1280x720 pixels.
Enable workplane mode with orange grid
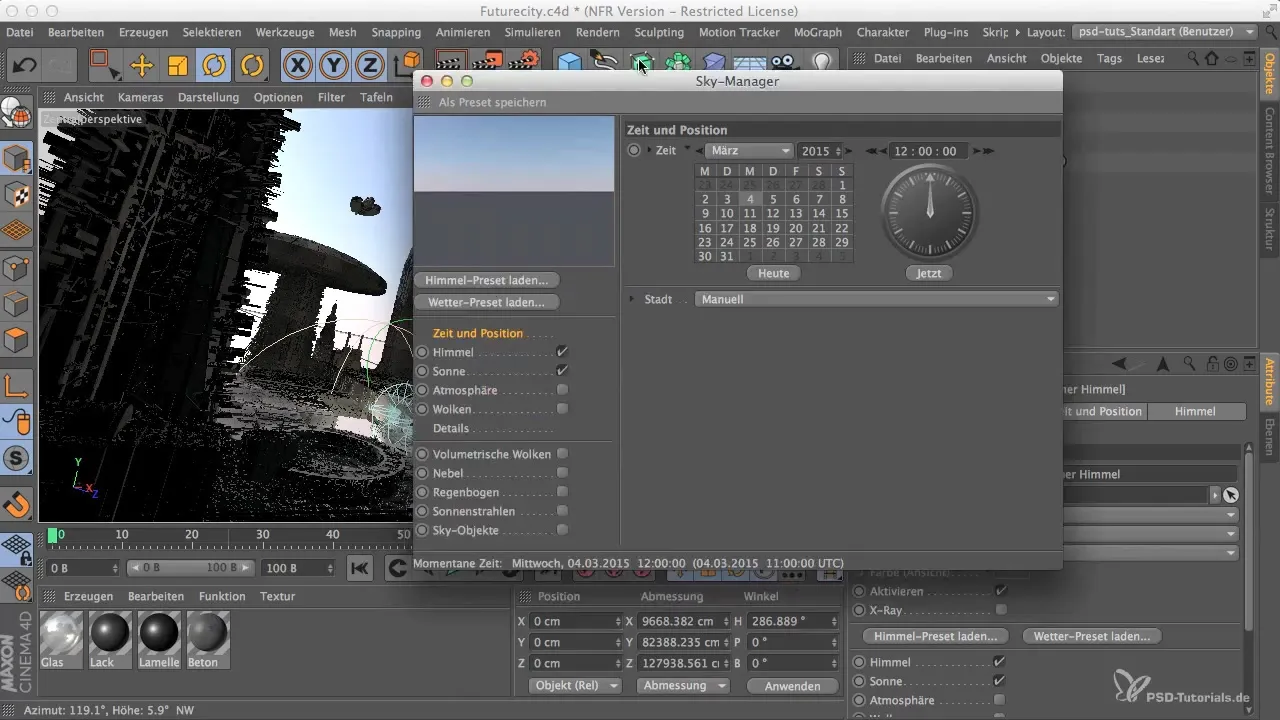[x=17, y=231]
